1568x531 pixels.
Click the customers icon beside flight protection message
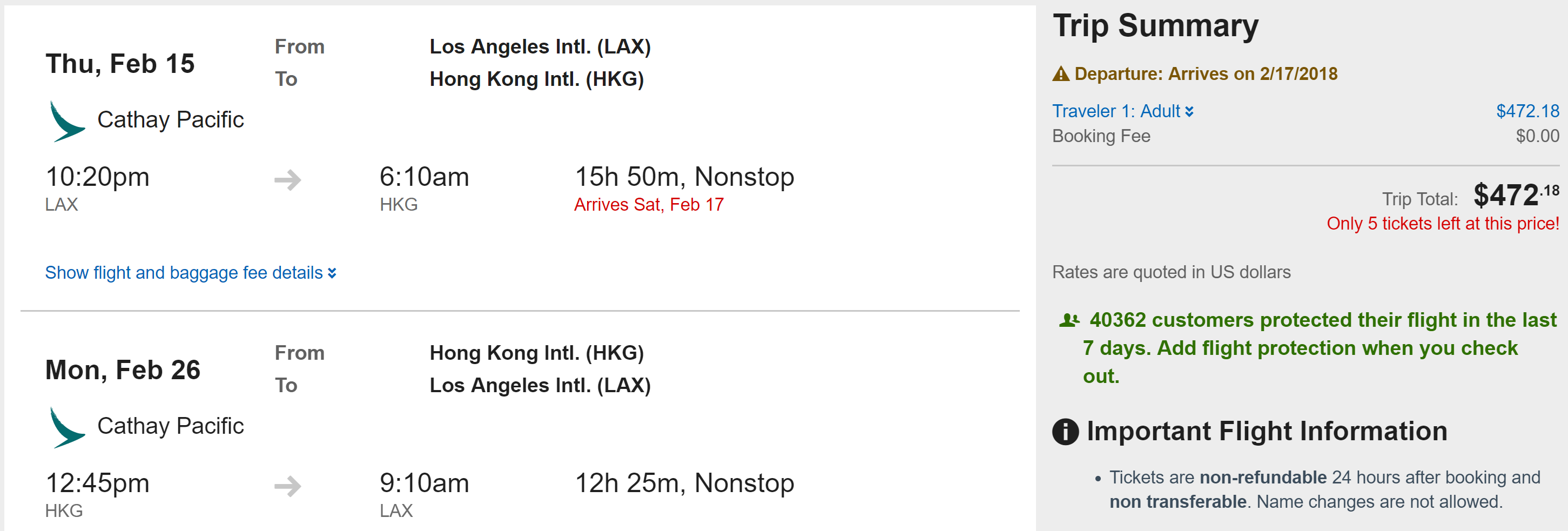(1069, 320)
